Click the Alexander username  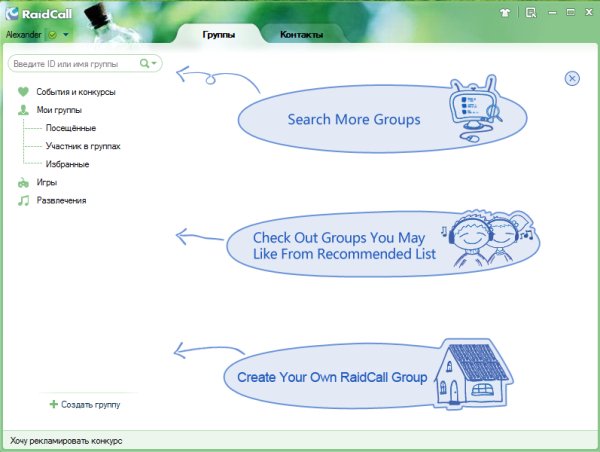tap(24, 35)
